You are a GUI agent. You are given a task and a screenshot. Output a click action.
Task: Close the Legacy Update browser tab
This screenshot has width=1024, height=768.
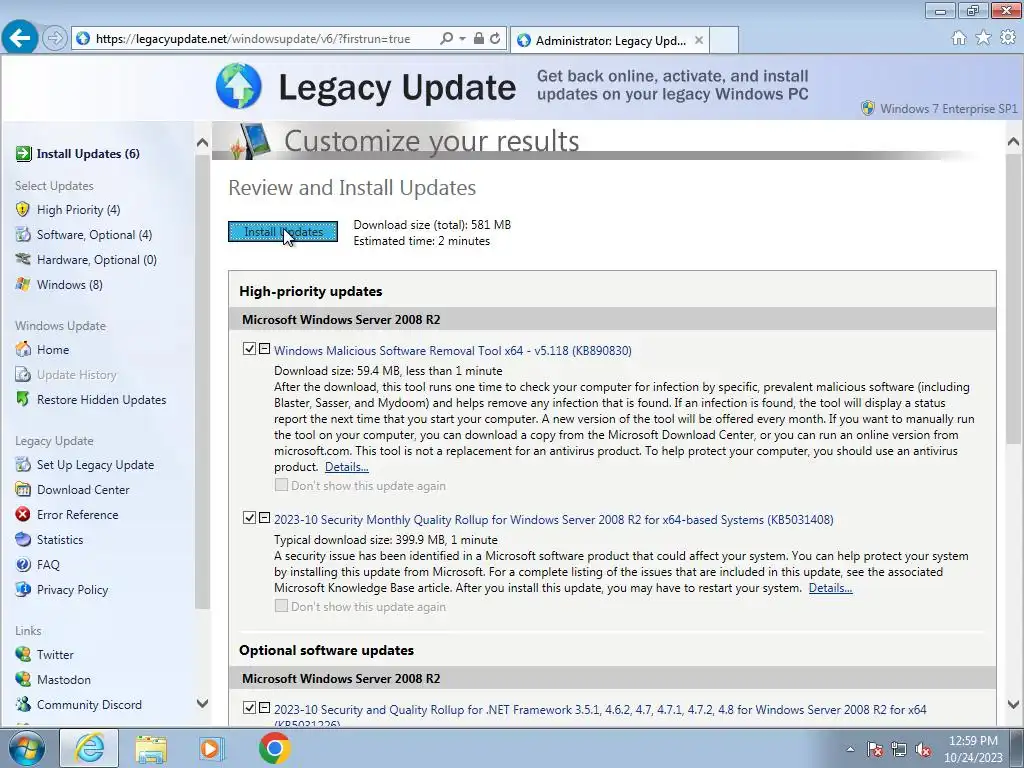tap(699, 40)
